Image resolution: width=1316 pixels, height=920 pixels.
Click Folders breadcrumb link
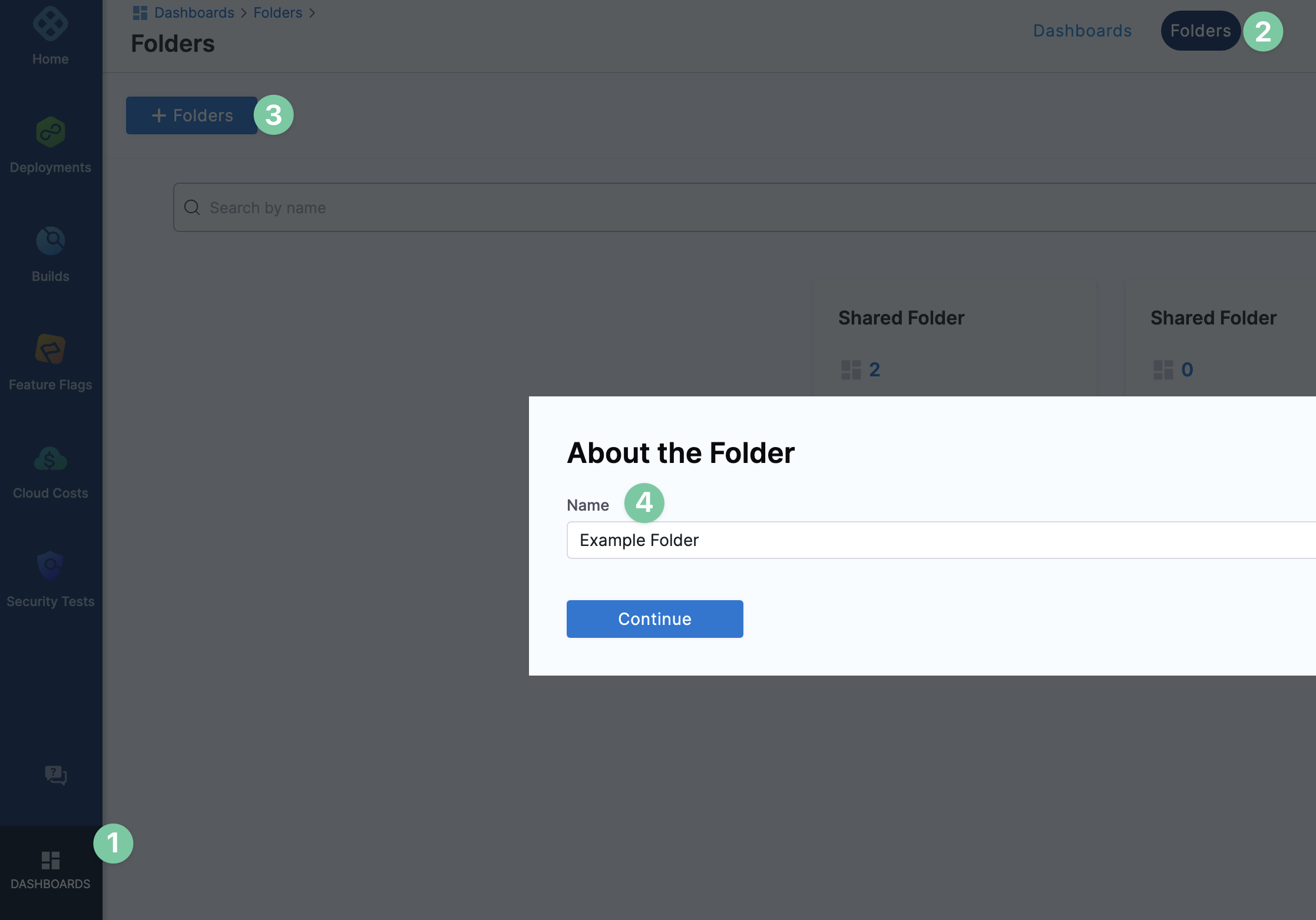tap(277, 13)
